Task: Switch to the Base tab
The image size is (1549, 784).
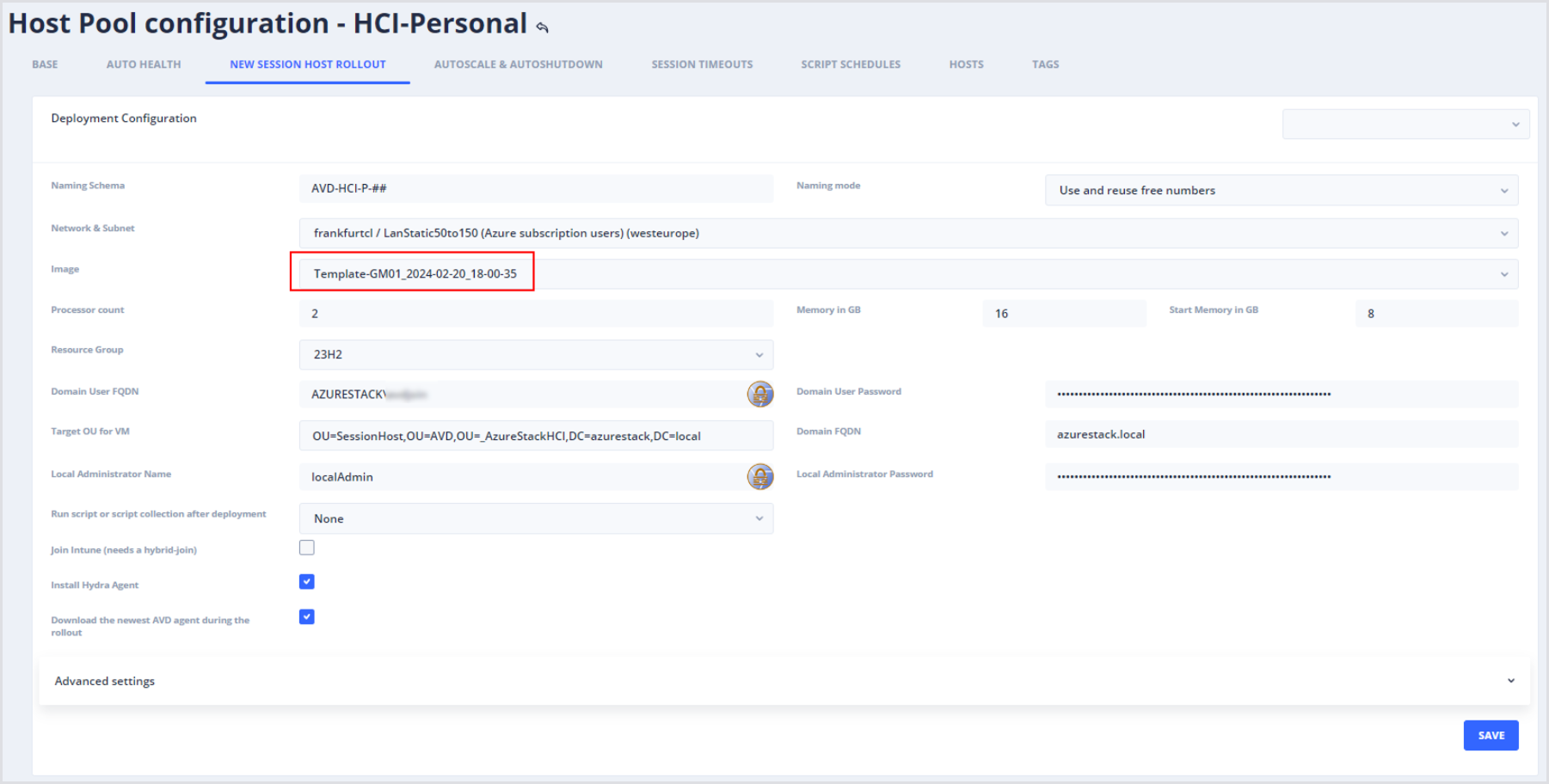Action: (45, 64)
